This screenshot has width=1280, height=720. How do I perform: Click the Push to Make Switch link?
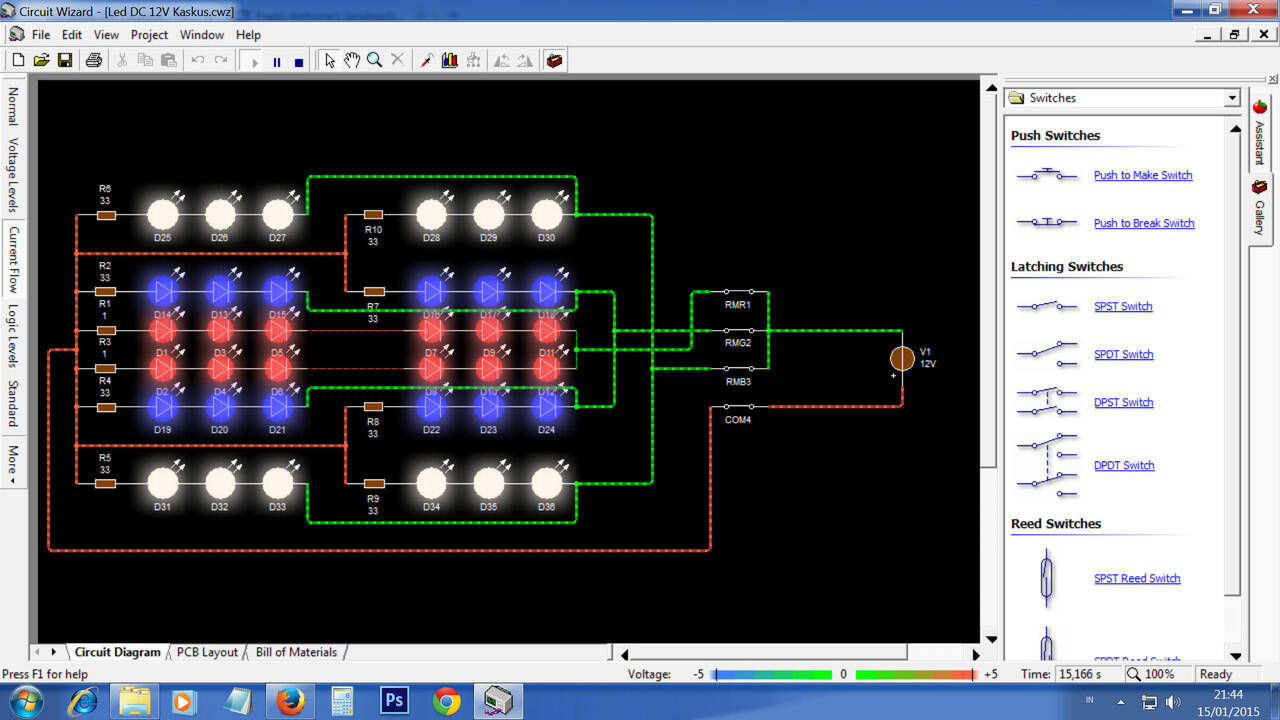click(1143, 175)
